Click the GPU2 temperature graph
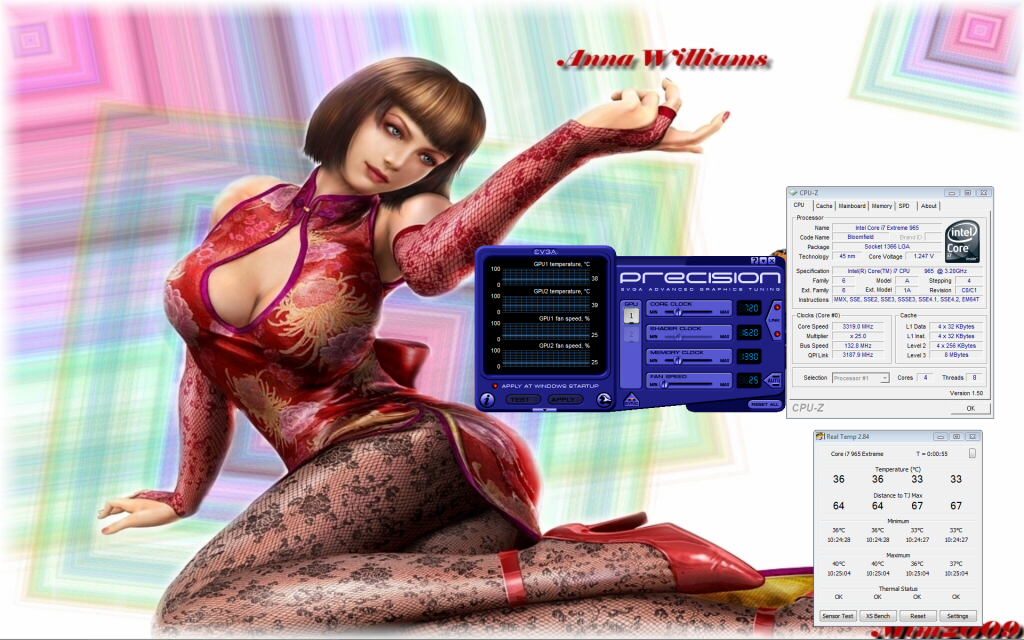The width and height of the screenshot is (1024, 640). 546,304
